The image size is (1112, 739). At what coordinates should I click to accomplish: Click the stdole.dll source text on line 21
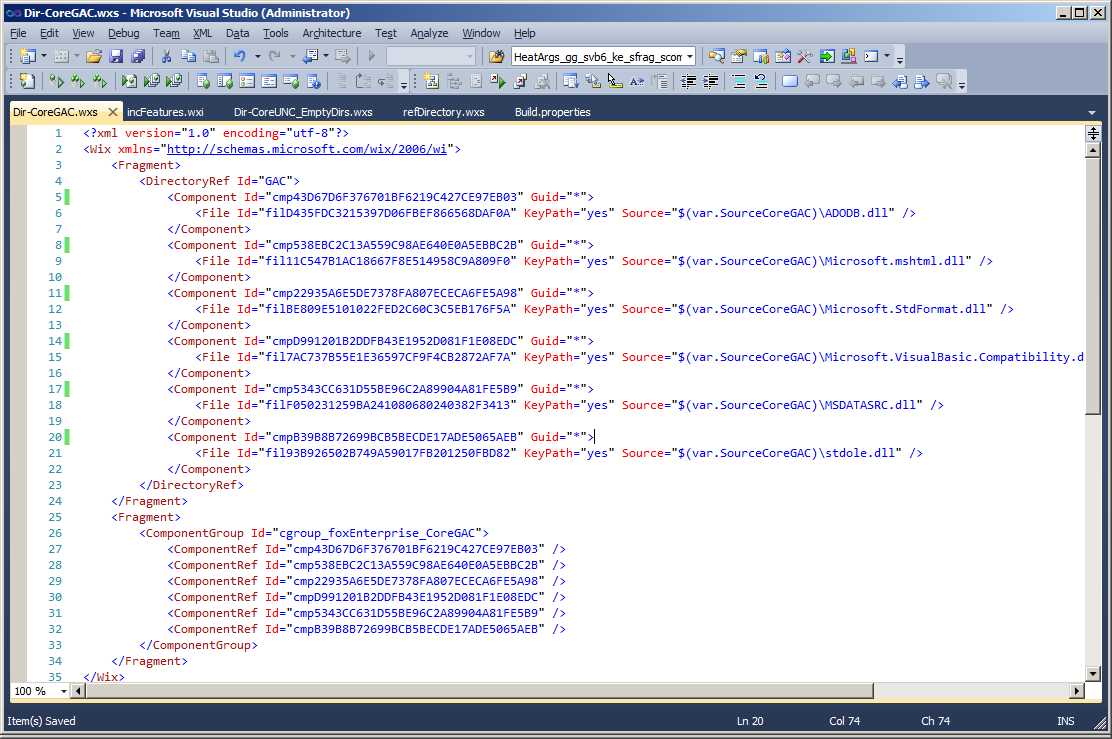(x=860, y=452)
